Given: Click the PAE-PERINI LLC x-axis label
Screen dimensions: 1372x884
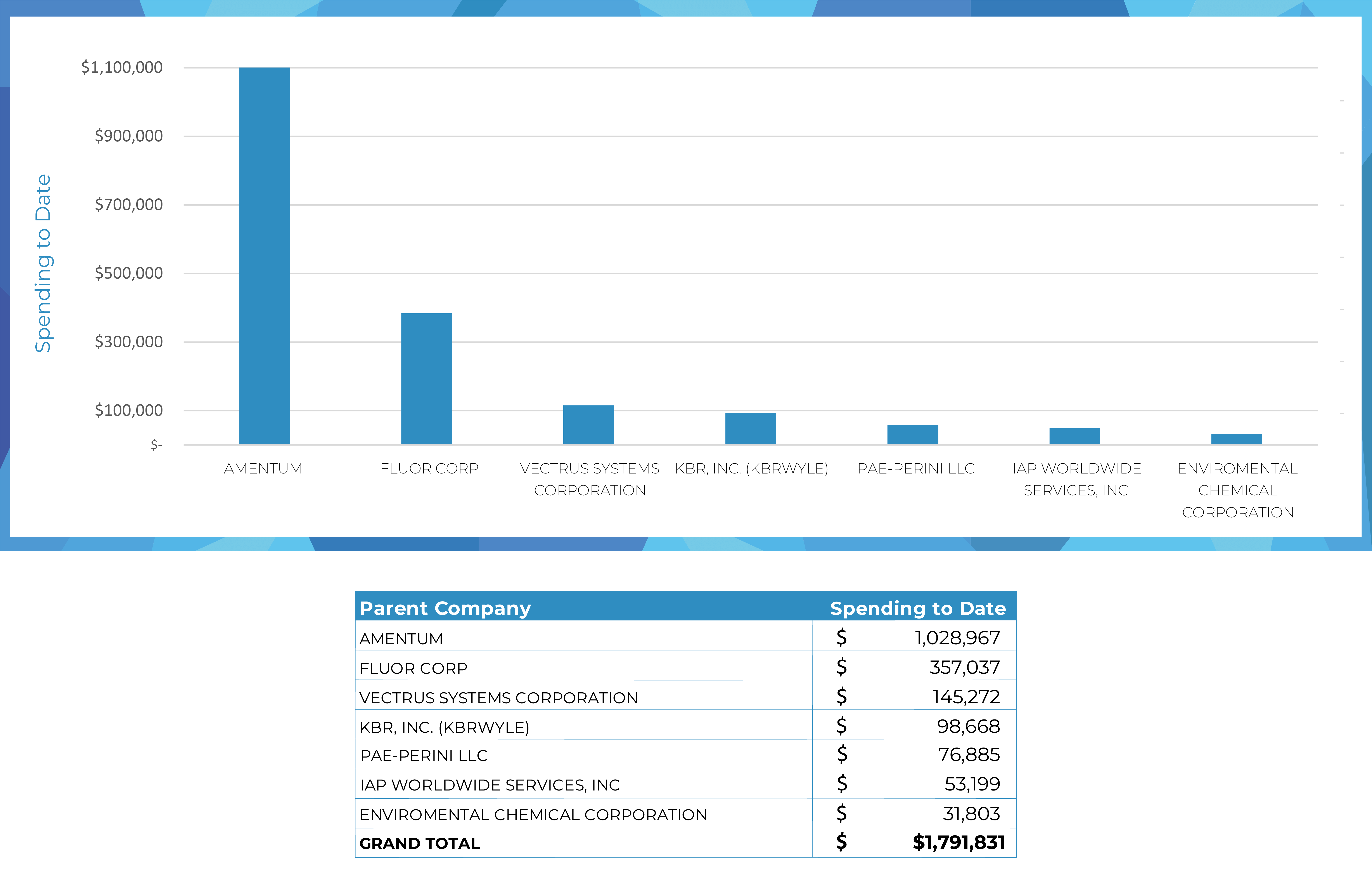Looking at the screenshot, I should (x=916, y=468).
